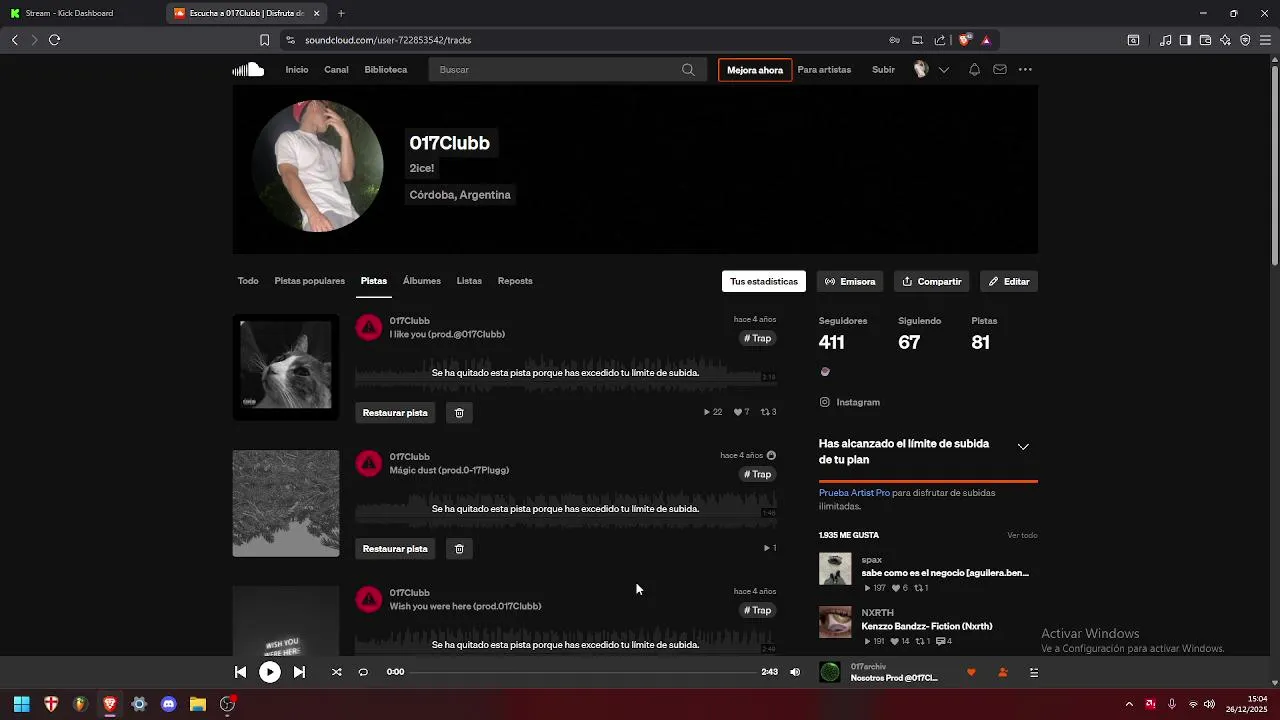The height and width of the screenshot is (720, 1280).
Task: Seek on the player progress bar
Action: 583,672
